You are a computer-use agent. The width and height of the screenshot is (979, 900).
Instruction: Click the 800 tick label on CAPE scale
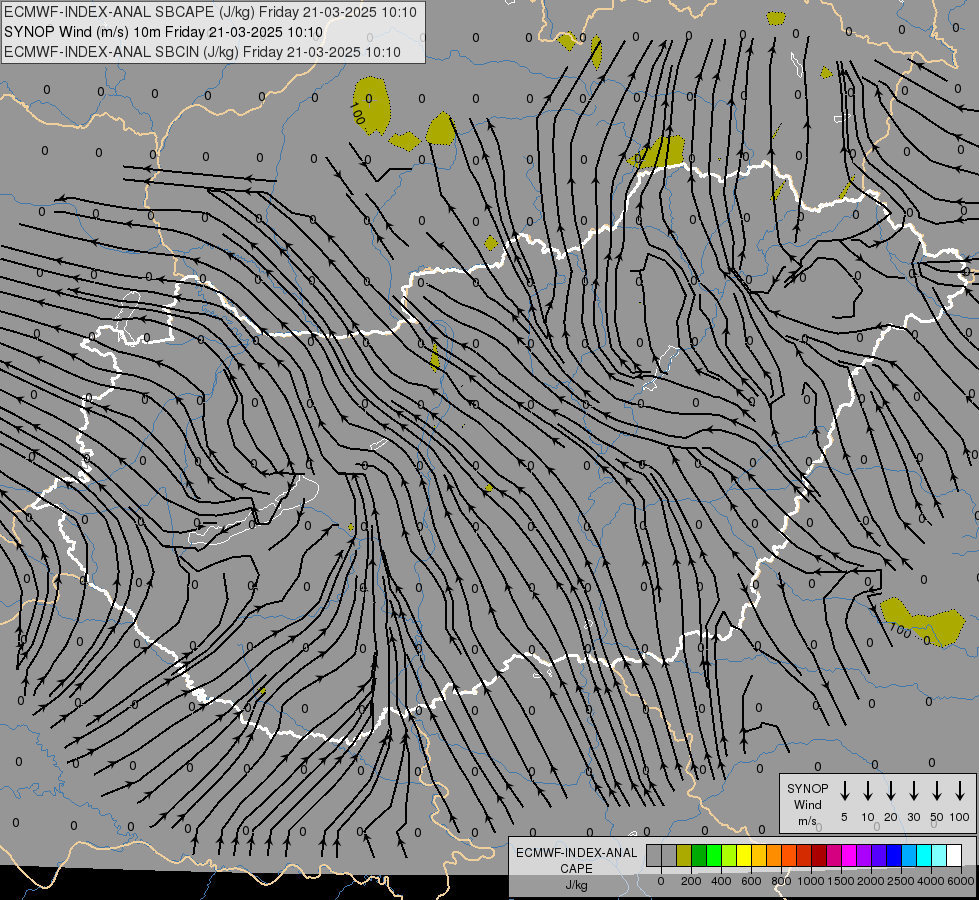[x=780, y=881]
